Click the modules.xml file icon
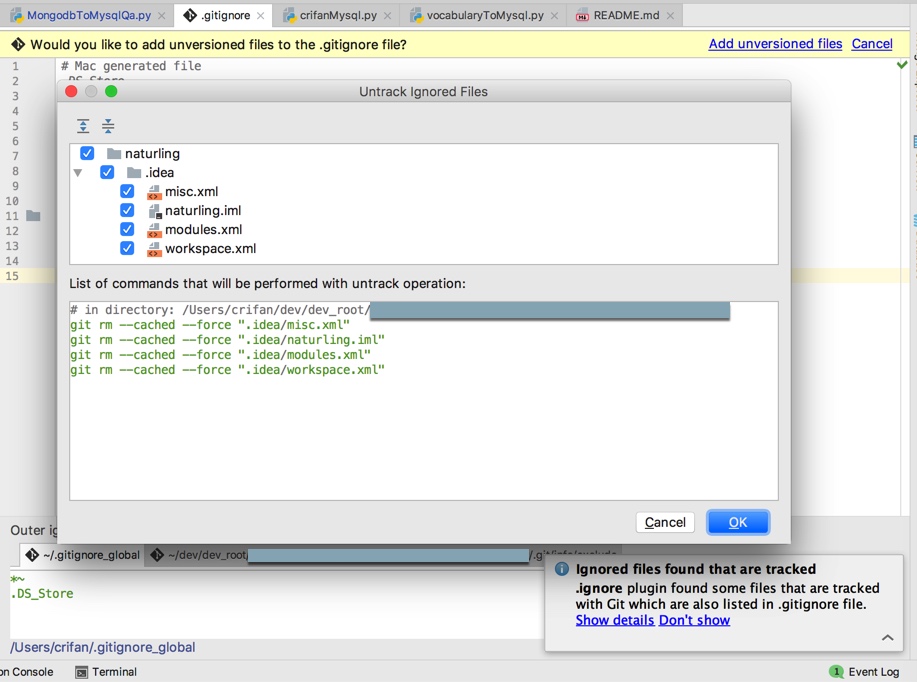Viewport: 917px width, 682px height. (154, 230)
